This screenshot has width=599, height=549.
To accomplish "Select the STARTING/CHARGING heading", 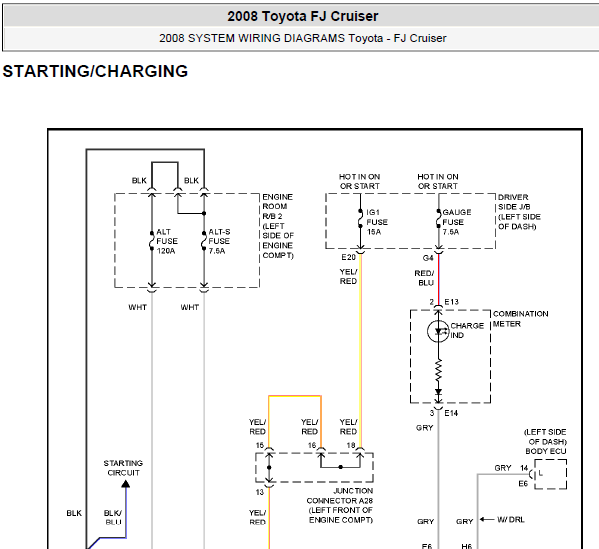I will pyautogui.click(x=95, y=71).
